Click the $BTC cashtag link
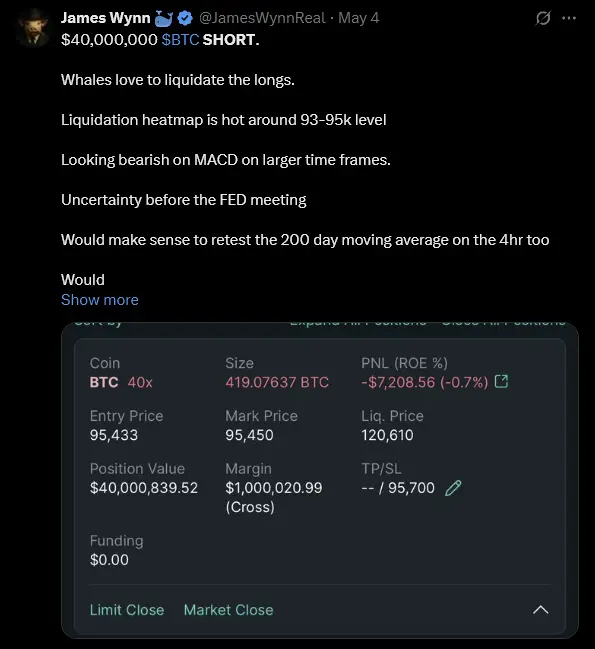Viewport: 595px width, 649px height. click(x=180, y=40)
